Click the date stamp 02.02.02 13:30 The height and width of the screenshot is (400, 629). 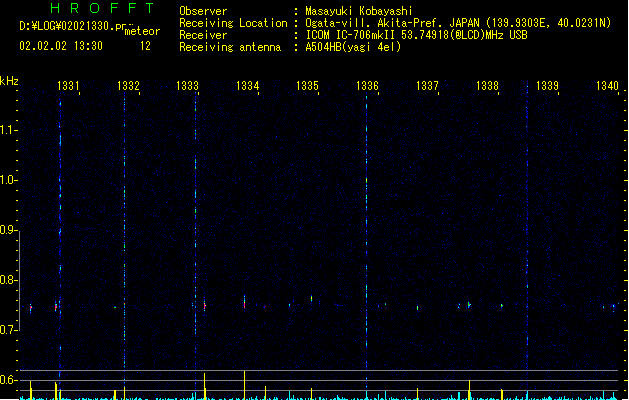click(61, 46)
